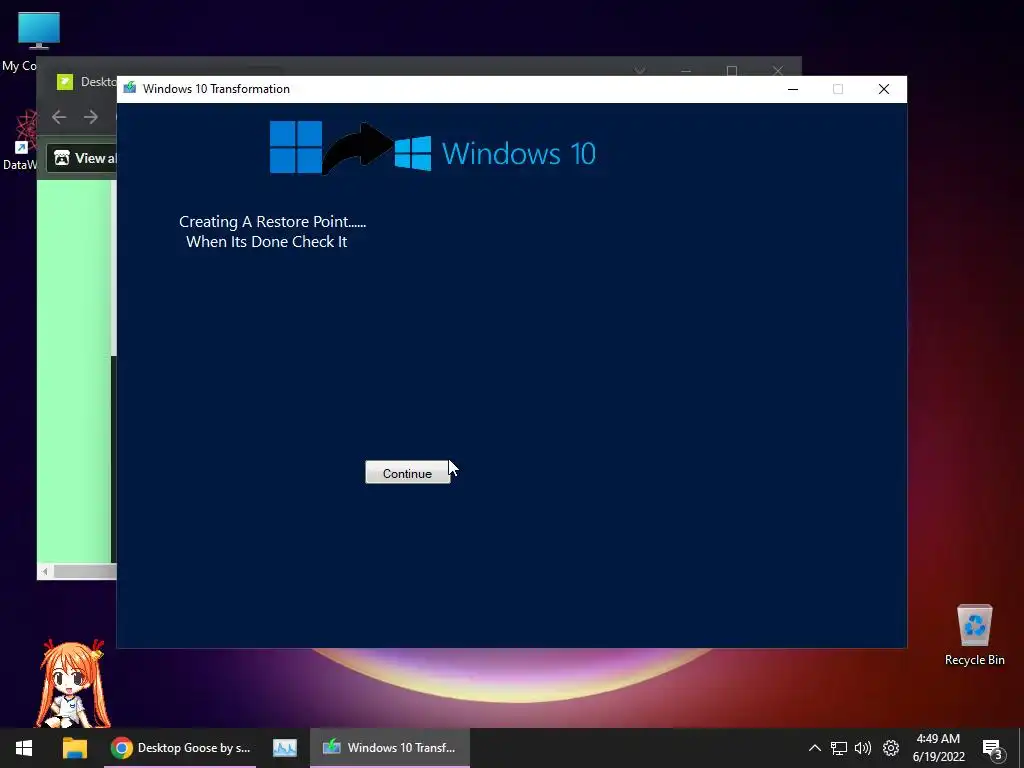Select Desktop Goose tab in Chrome
1024x768 pixels.
(x=88, y=82)
